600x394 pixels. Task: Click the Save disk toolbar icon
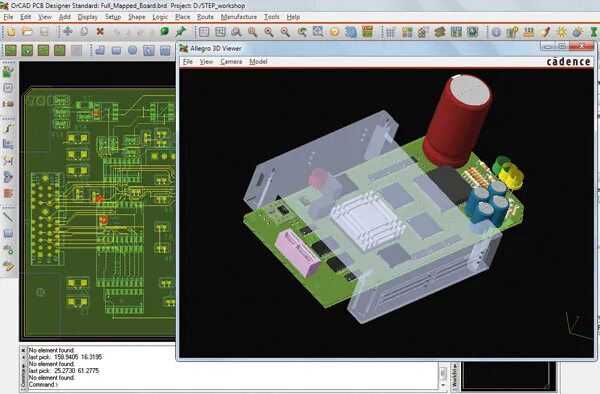coord(44,32)
